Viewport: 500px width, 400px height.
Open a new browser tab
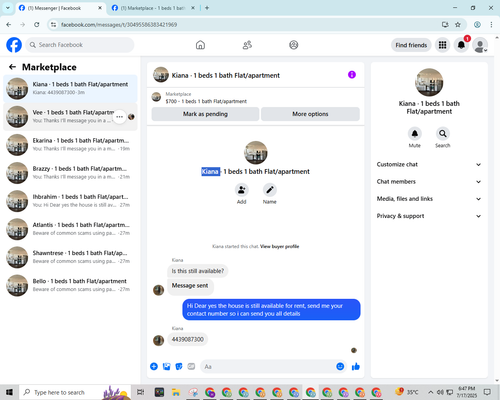coord(207,8)
